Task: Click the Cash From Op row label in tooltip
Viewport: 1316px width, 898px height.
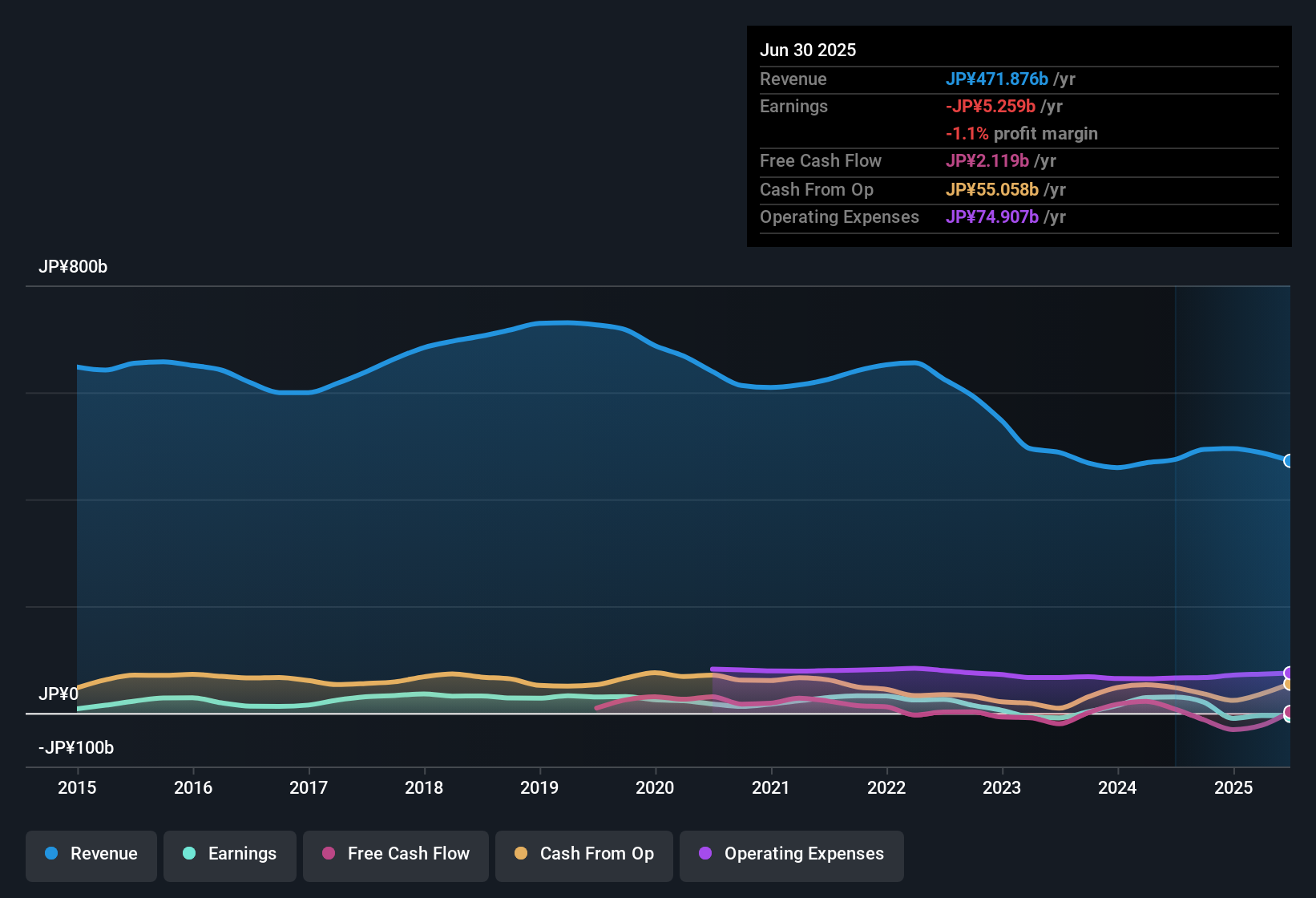Action: [817, 190]
